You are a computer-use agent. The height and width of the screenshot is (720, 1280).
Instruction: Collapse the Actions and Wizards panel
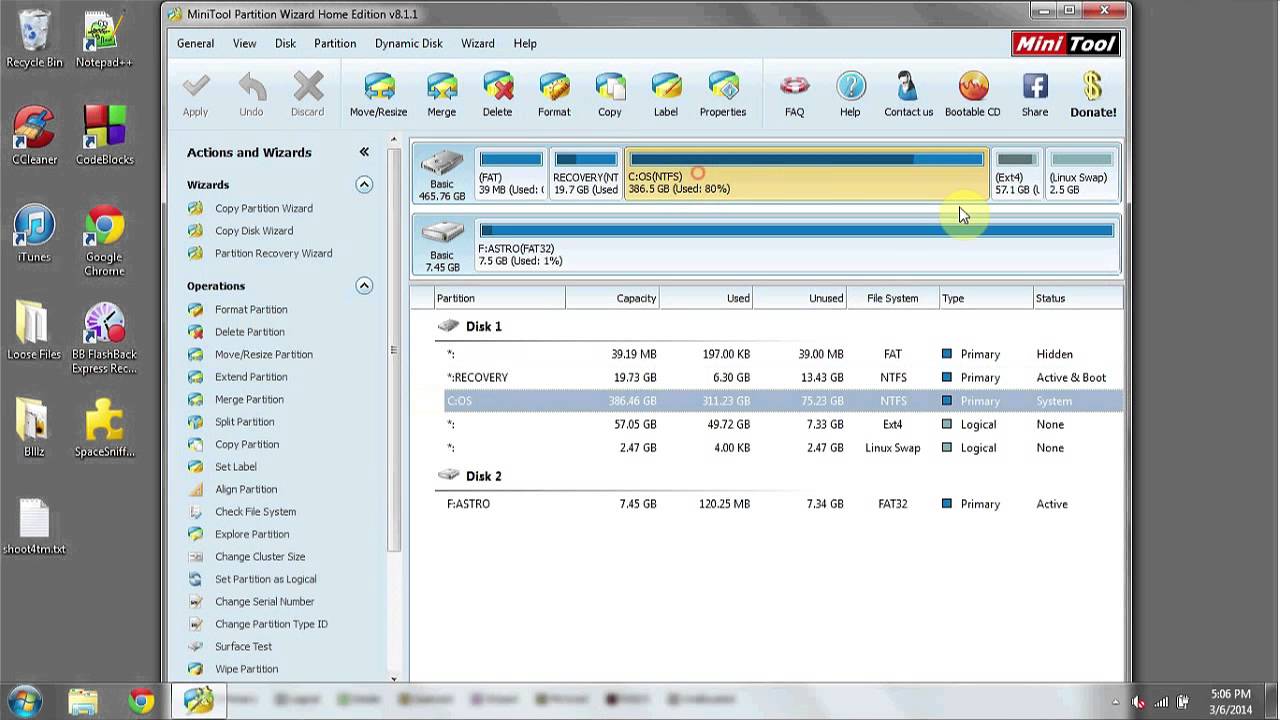point(364,152)
